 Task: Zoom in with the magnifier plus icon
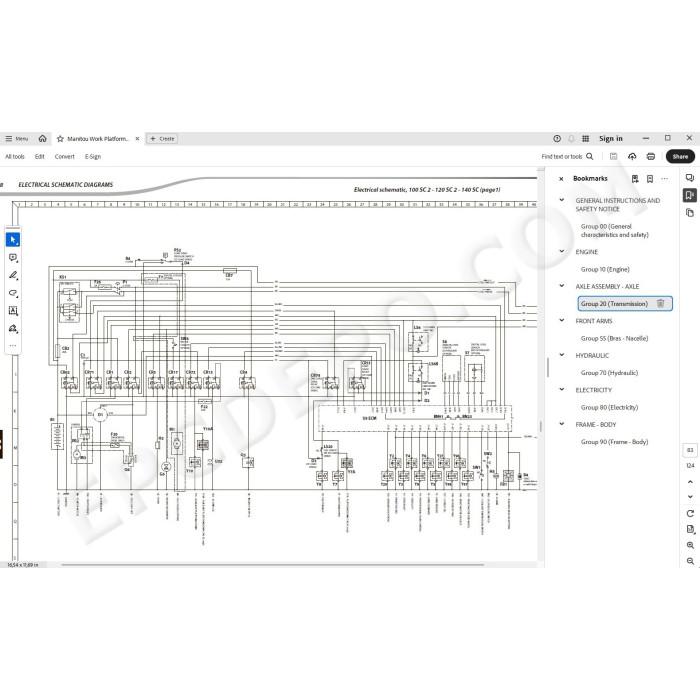[690, 545]
